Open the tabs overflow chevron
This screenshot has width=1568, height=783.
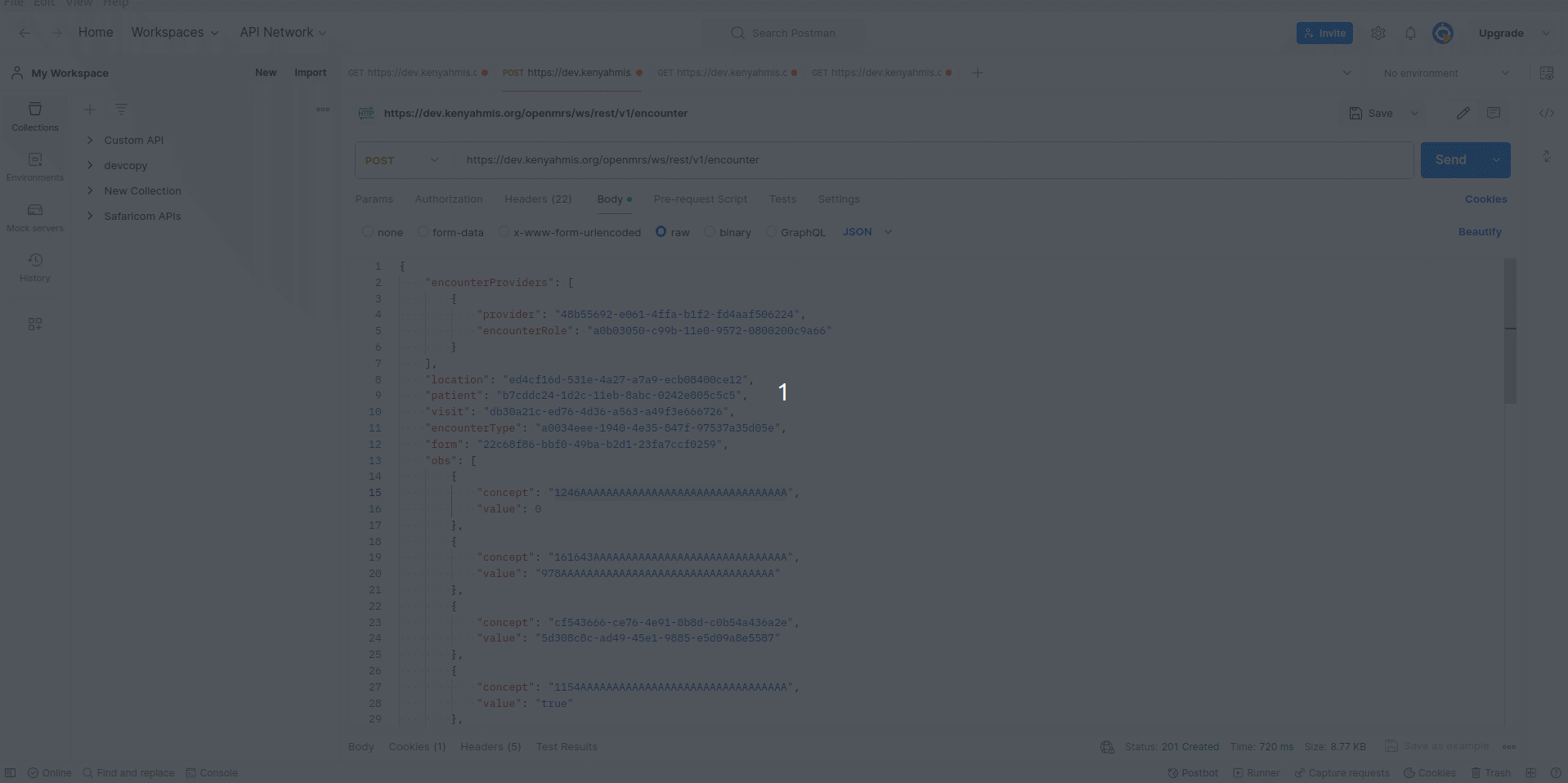pyautogui.click(x=1347, y=73)
